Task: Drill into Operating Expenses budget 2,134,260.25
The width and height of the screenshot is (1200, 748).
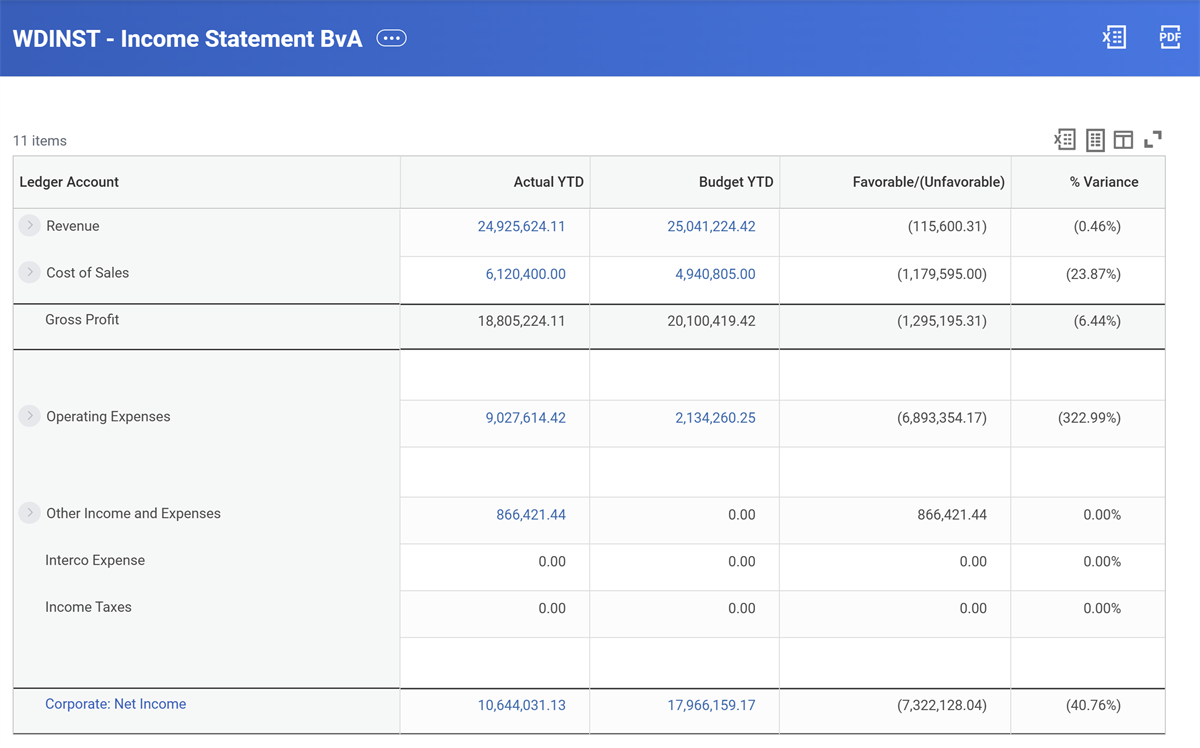Action: (715, 418)
